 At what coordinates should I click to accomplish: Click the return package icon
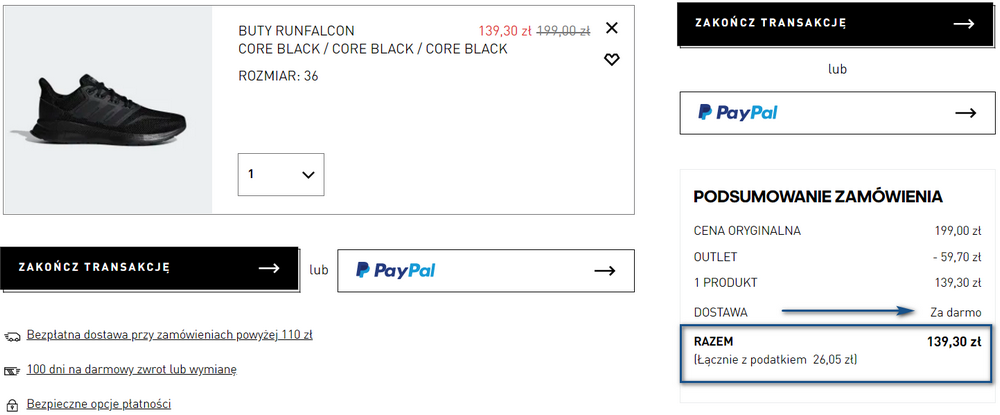tap(12, 370)
